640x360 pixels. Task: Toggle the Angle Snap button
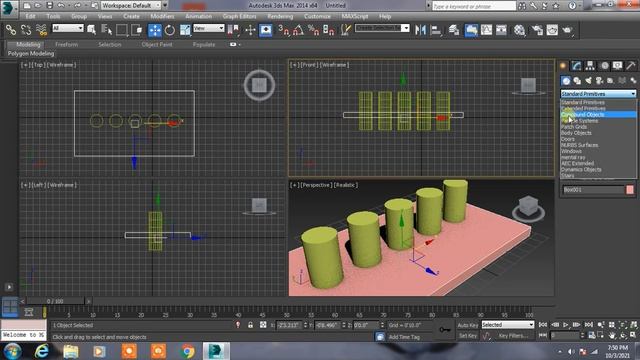pyautogui.click(x=298, y=30)
